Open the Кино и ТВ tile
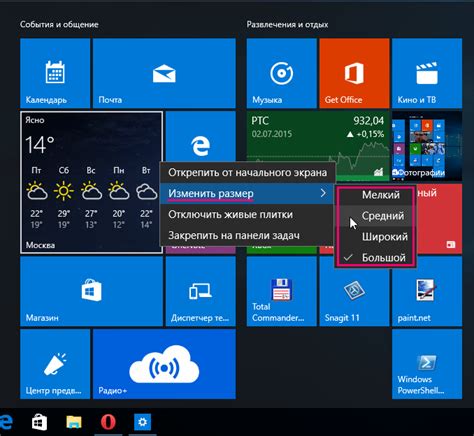This screenshot has width=474, height=436. point(427,73)
